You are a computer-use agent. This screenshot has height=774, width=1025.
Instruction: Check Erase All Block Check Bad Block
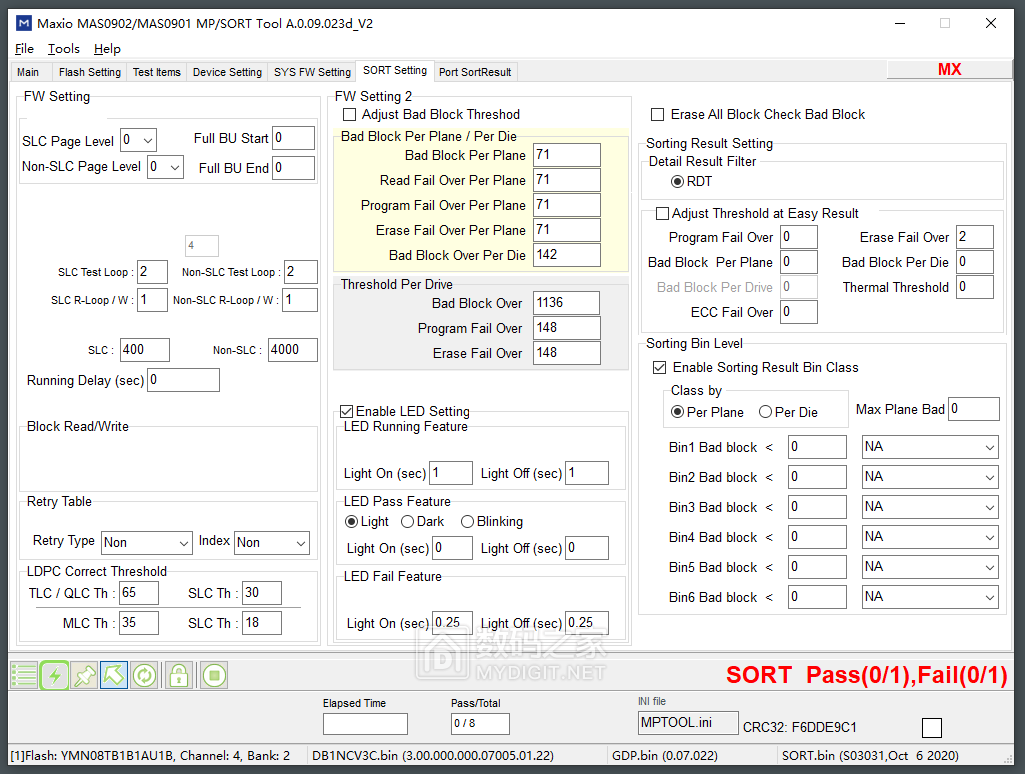tap(658, 114)
